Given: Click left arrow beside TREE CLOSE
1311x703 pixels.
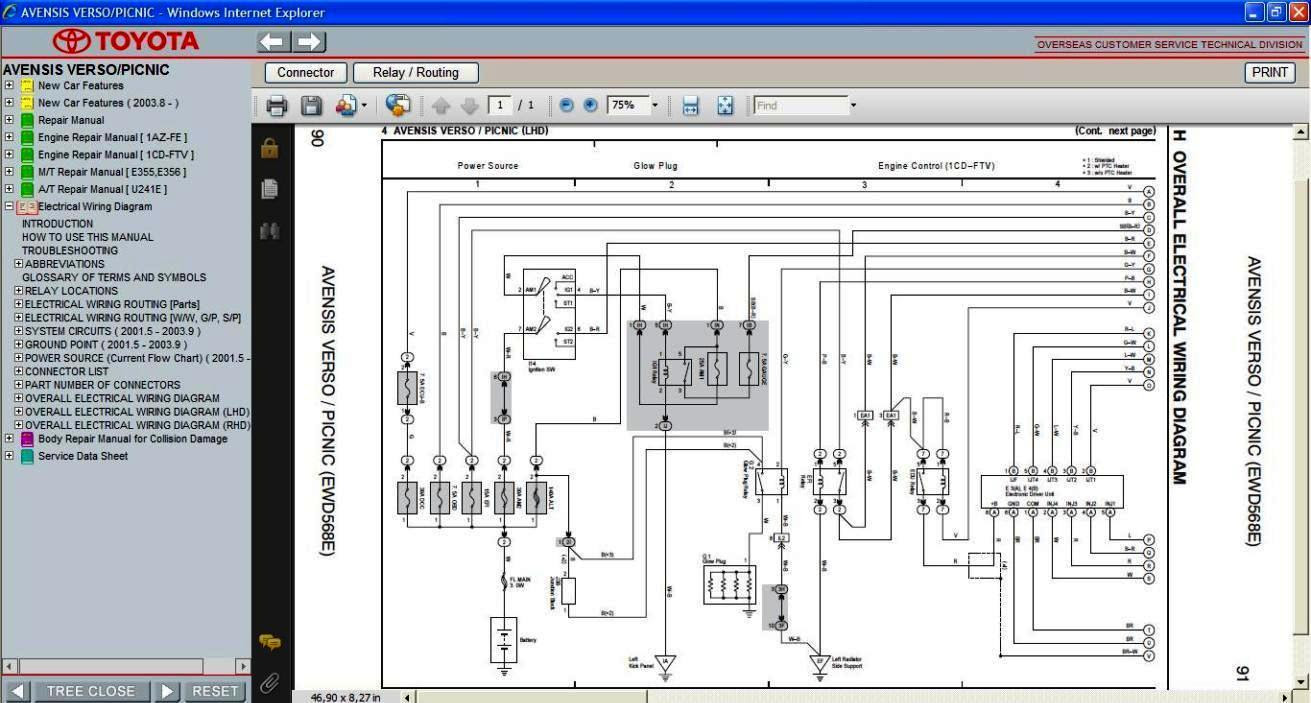Looking at the screenshot, I should (x=17, y=691).
